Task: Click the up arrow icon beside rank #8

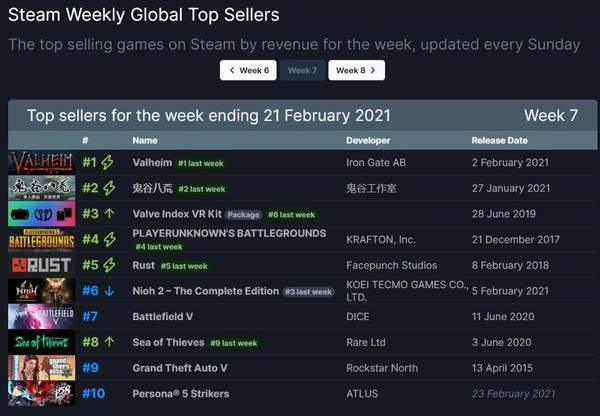Action: (108, 342)
